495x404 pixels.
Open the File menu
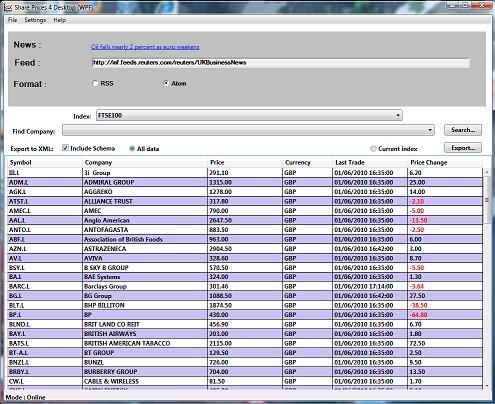click(x=12, y=20)
